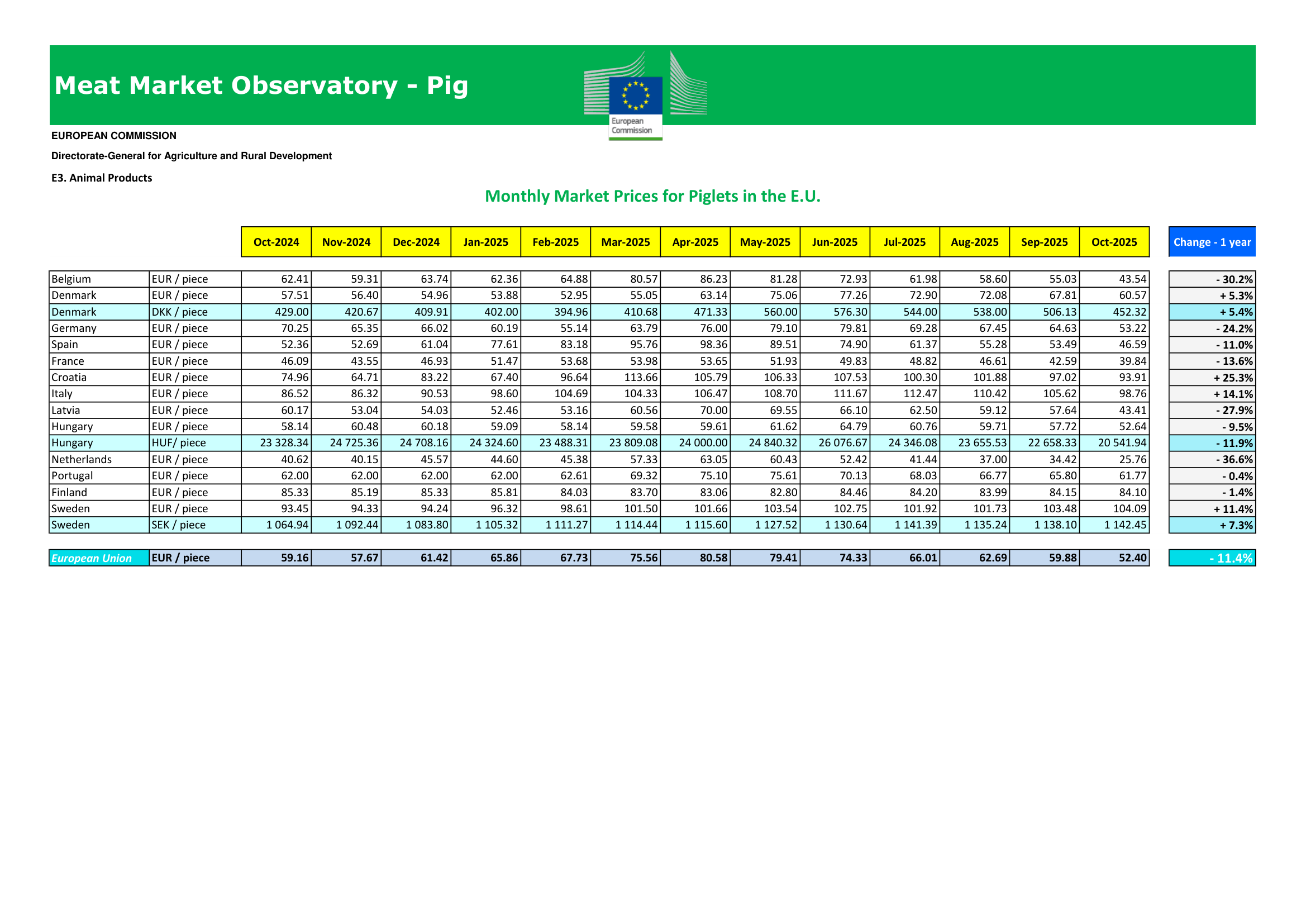
Task: Select the Oct-2025 column header
Action: (x=1113, y=242)
